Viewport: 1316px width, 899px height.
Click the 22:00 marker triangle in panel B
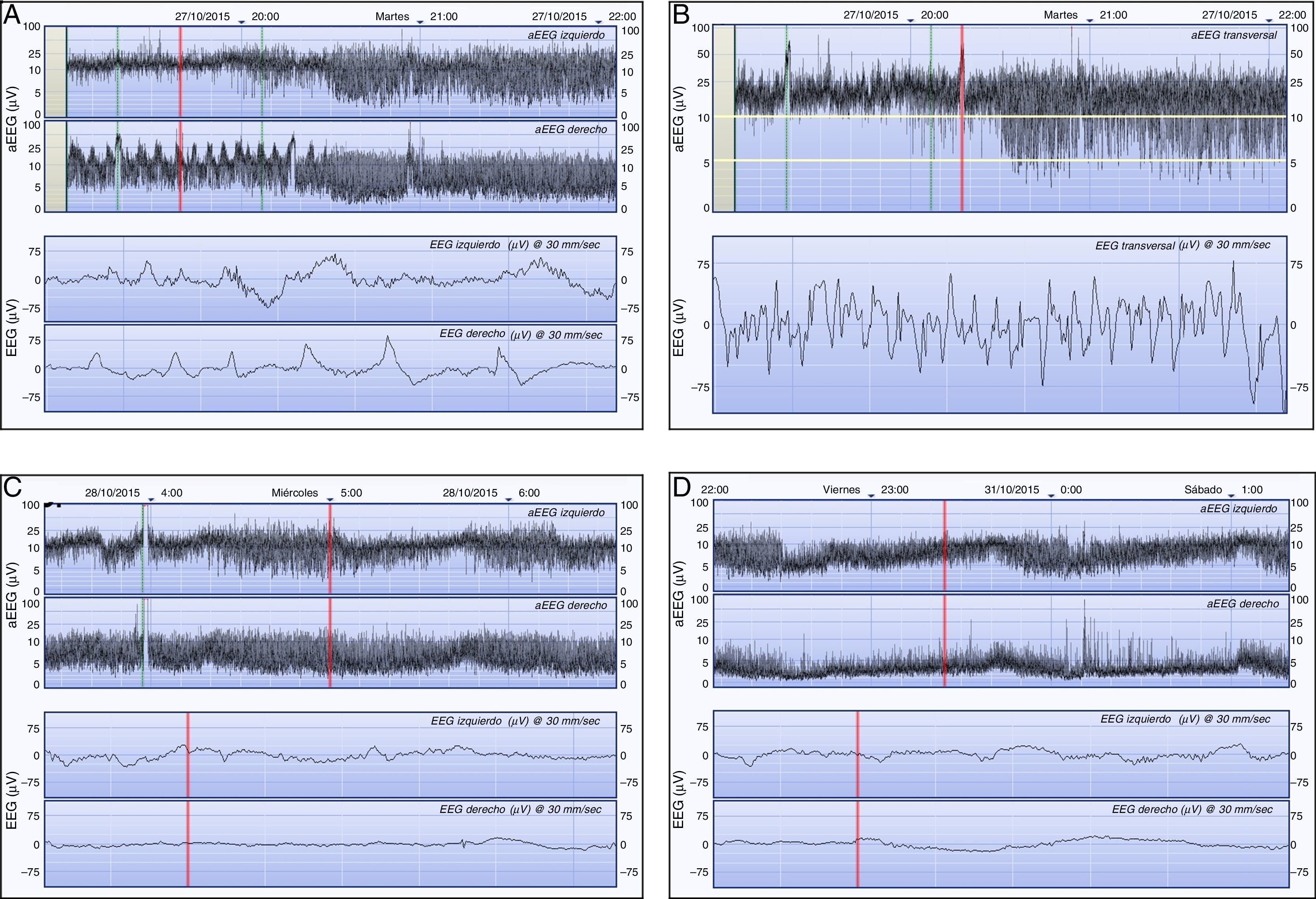[1269, 21]
